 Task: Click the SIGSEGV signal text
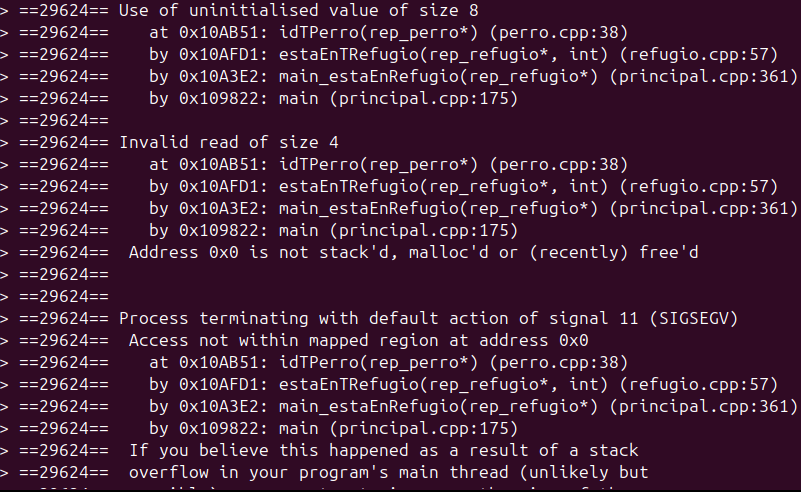(x=694, y=319)
